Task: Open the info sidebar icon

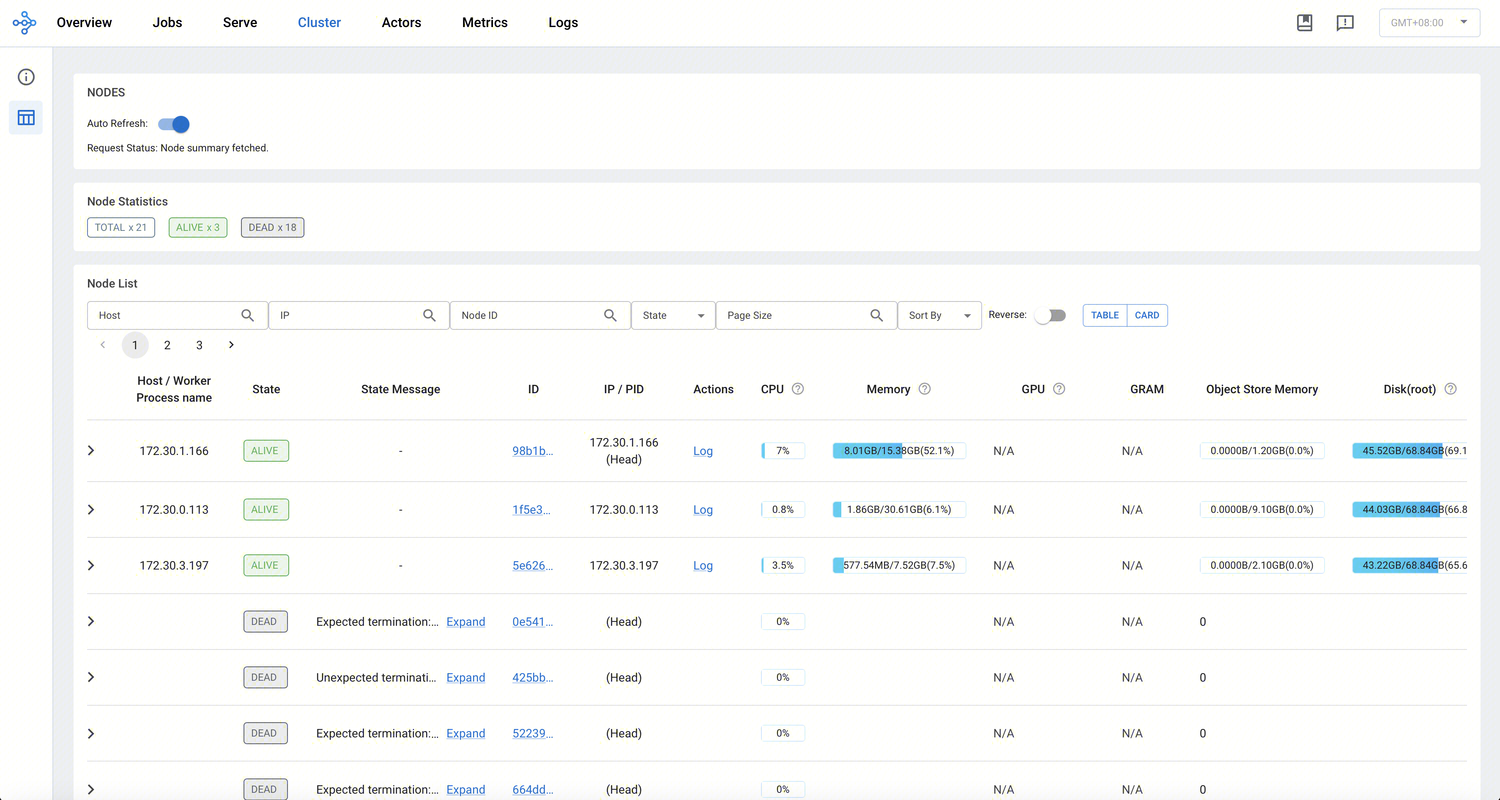Action: (x=26, y=77)
